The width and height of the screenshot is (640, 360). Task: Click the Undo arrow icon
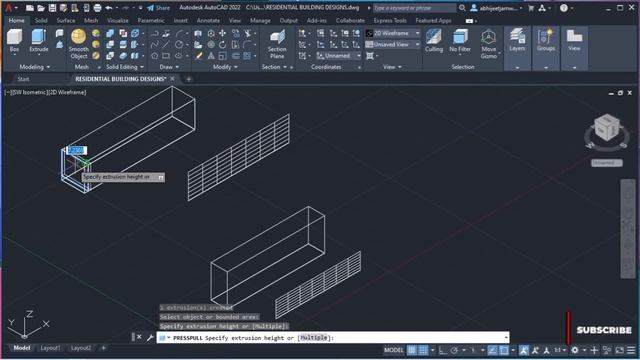coord(109,8)
